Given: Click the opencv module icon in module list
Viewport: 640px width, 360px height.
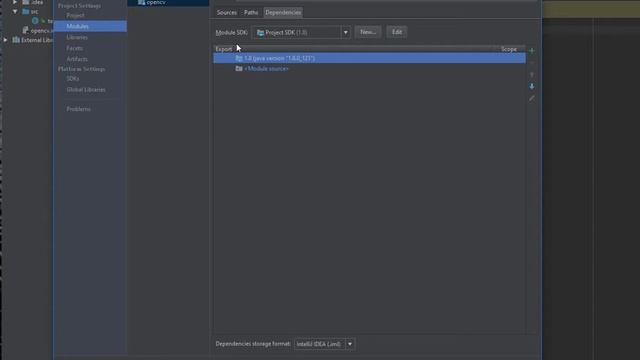Looking at the screenshot, I should pyautogui.click(x=141, y=2).
